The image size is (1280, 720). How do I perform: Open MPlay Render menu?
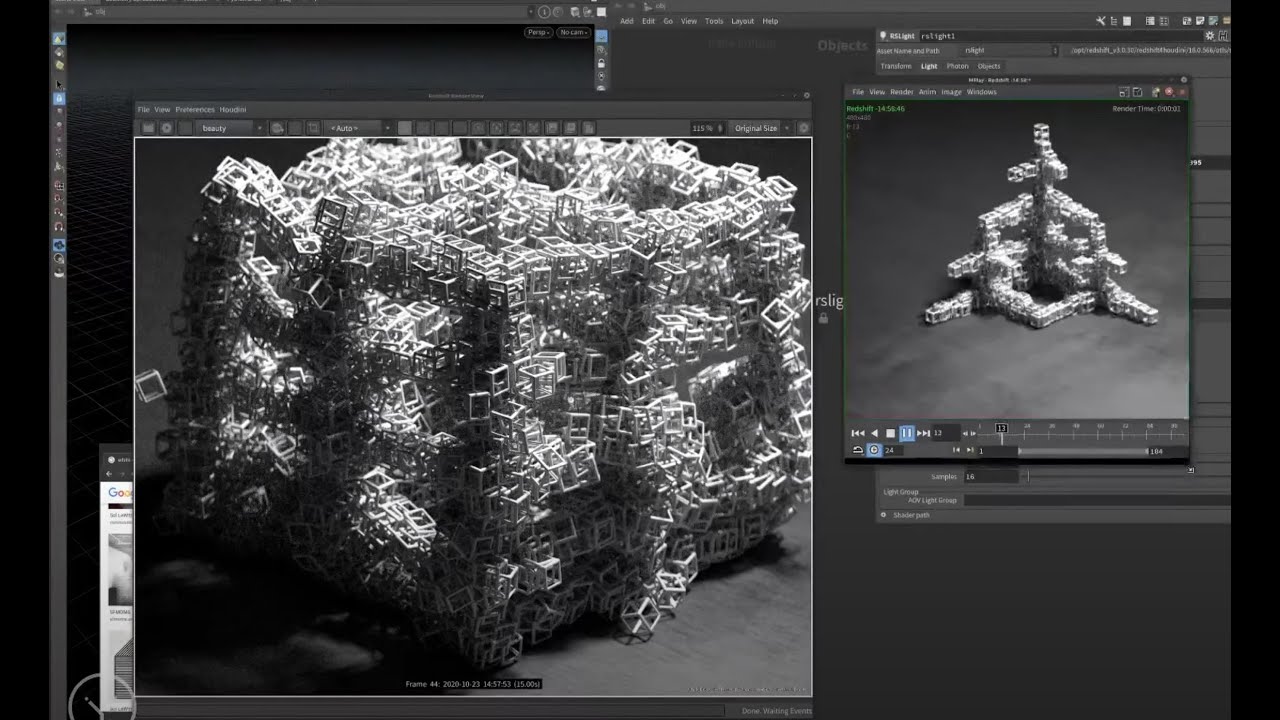click(902, 92)
